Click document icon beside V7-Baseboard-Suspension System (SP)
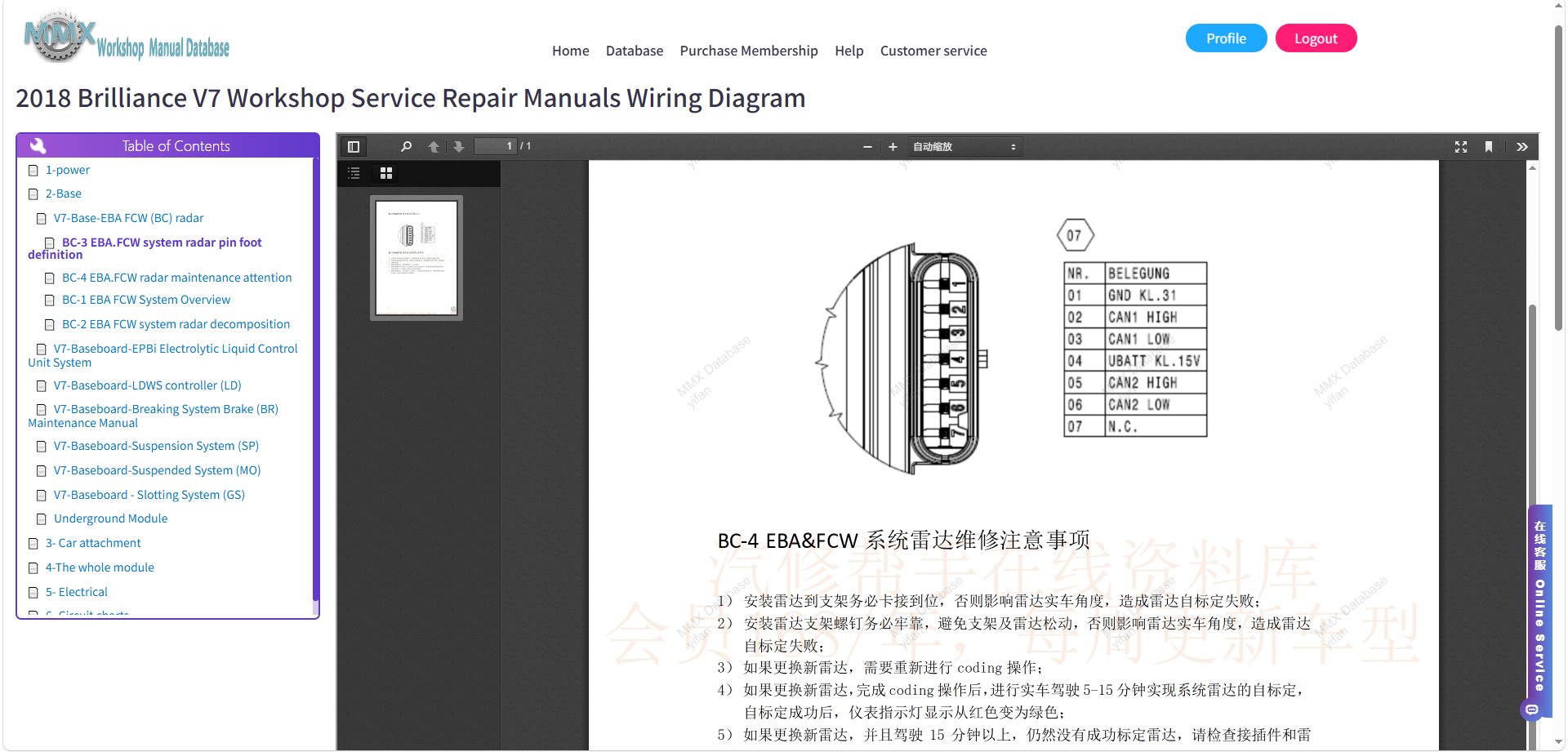The width and height of the screenshot is (1568, 752). pos(42,447)
